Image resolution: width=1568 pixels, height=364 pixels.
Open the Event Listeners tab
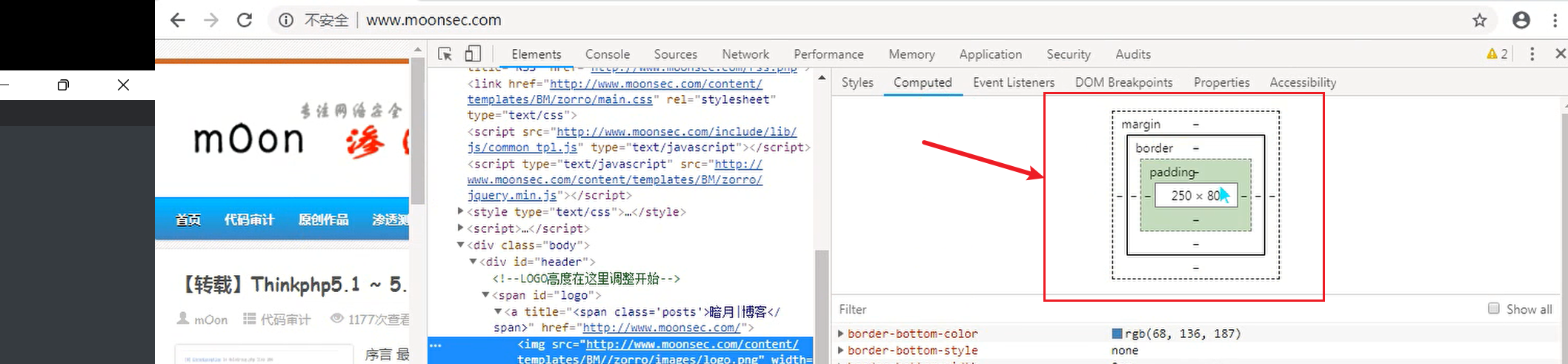pos(1014,82)
